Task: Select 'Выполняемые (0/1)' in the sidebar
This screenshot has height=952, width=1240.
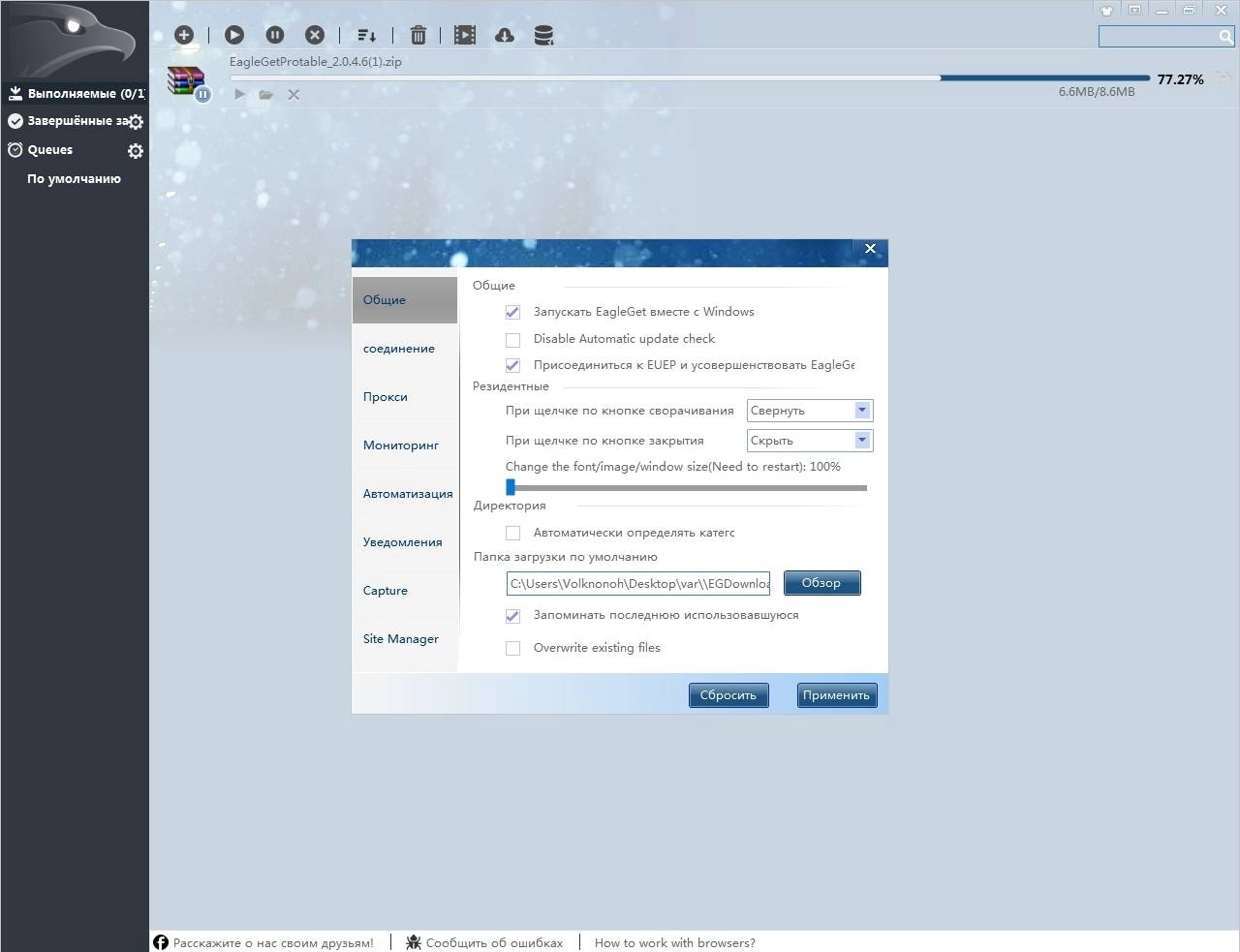Action: click(75, 94)
